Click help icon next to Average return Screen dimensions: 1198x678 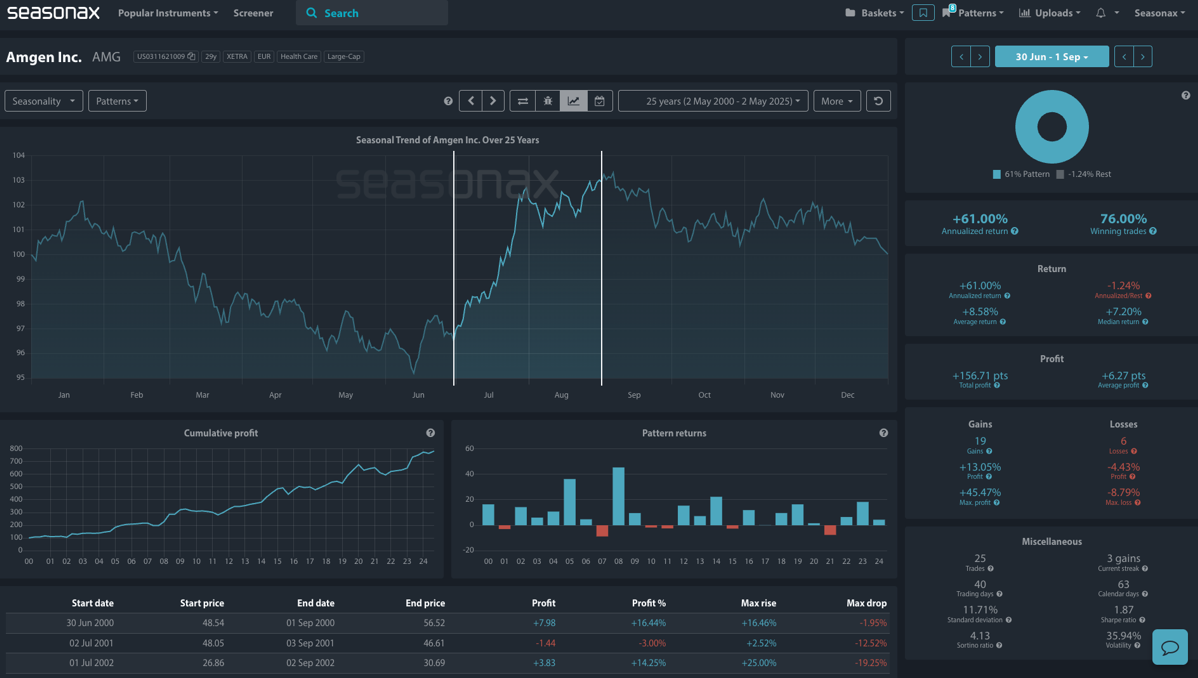(x=1003, y=322)
